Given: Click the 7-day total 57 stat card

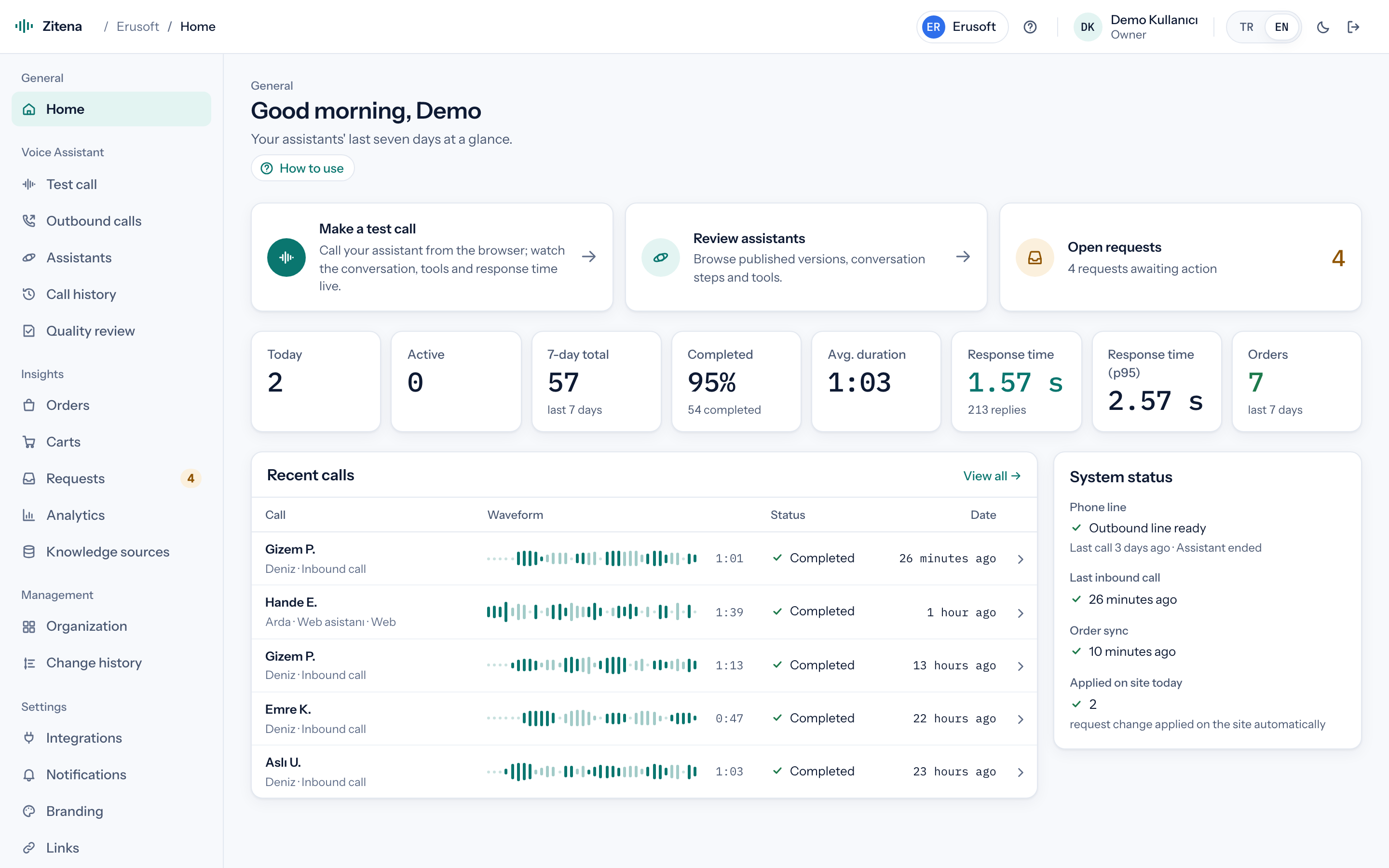Looking at the screenshot, I should pos(596,381).
